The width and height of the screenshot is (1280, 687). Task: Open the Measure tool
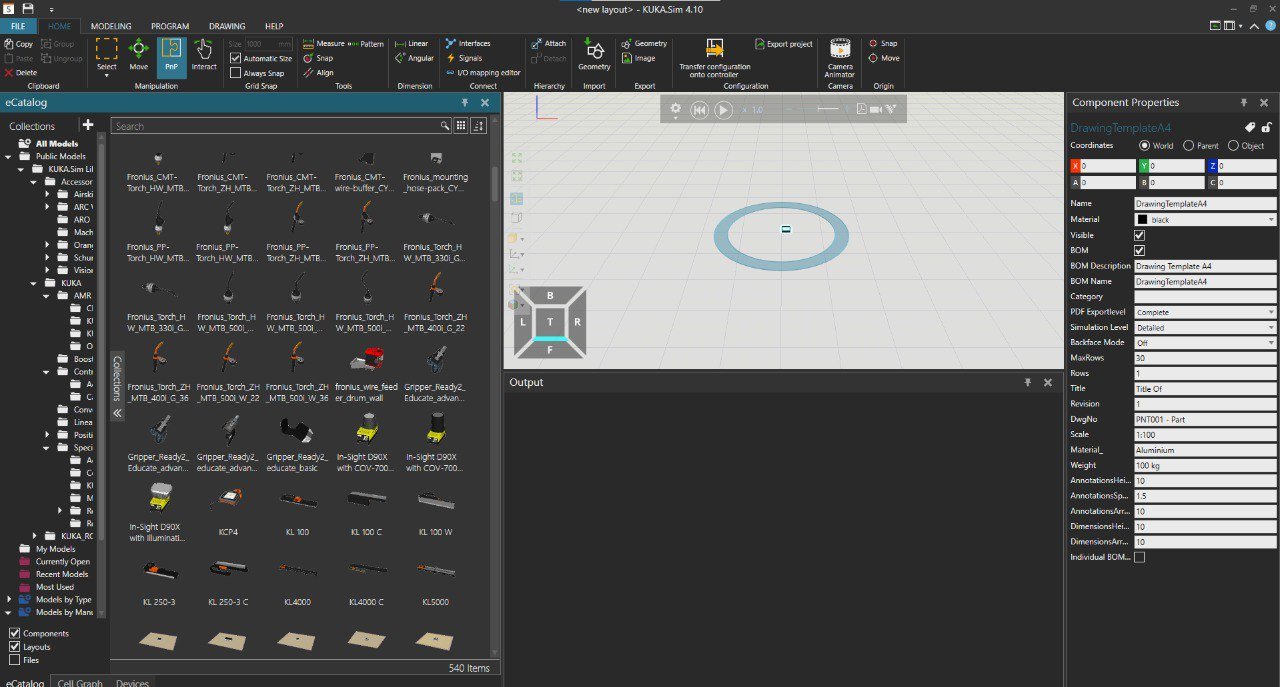pyautogui.click(x=323, y=44)
